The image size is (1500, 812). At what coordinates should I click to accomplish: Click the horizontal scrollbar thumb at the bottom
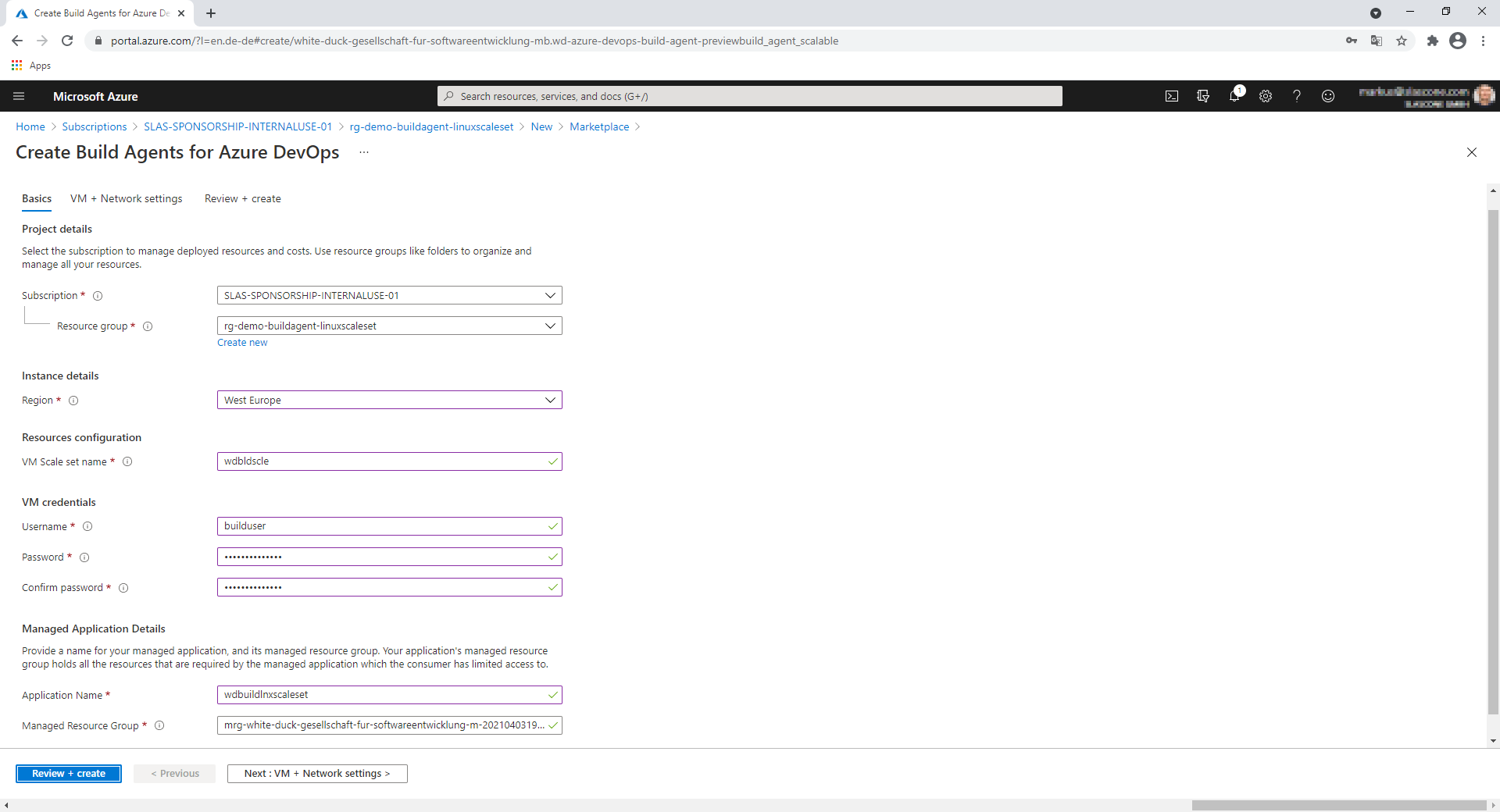tap(1338, 805)
